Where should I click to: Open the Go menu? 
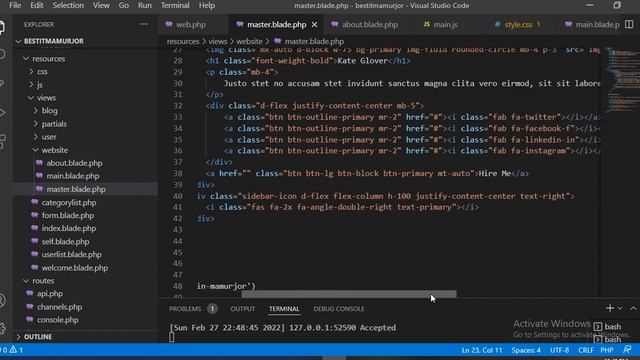[x=123, y=5]
